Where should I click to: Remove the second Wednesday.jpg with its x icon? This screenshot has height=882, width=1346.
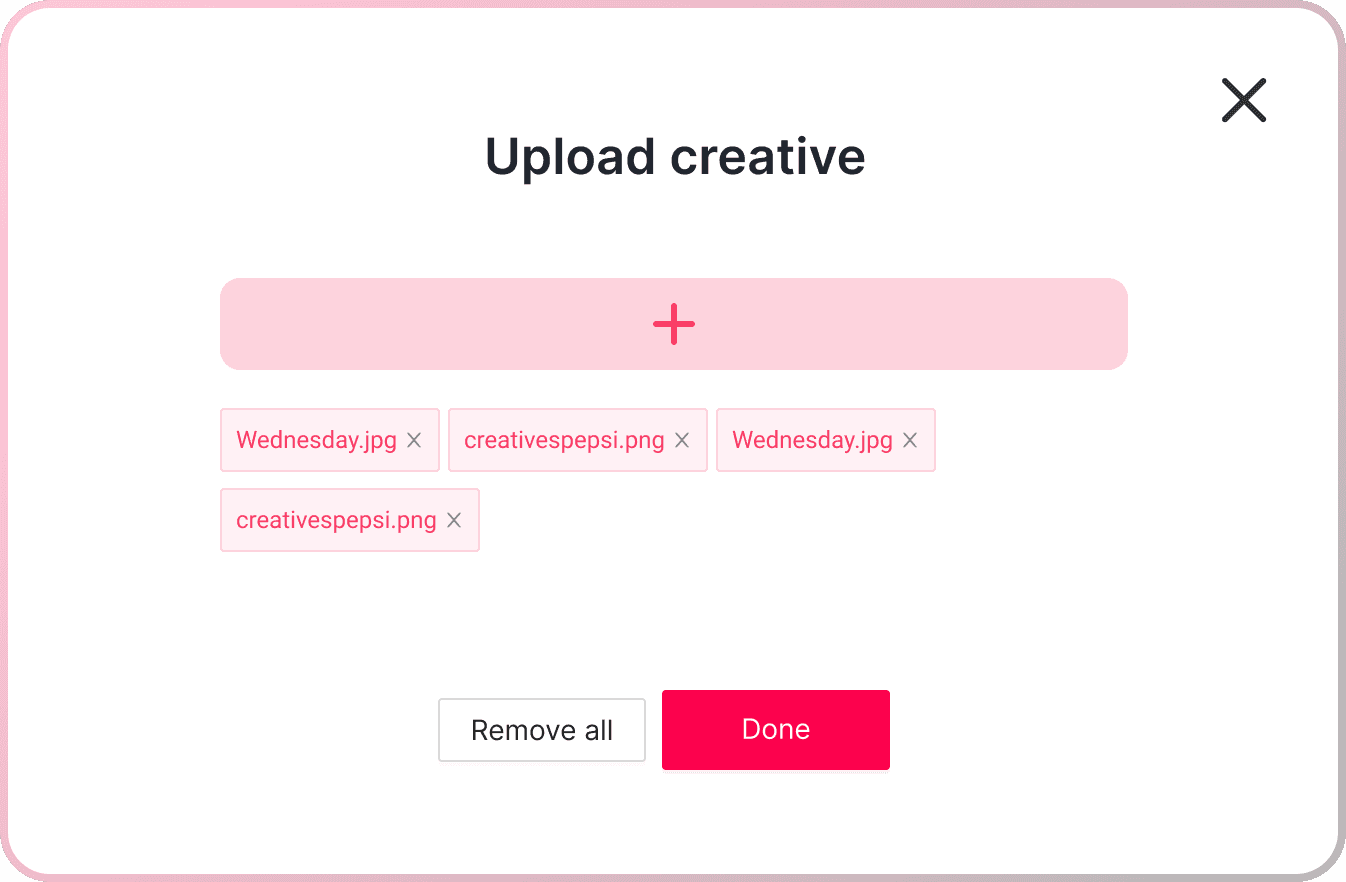910,440
